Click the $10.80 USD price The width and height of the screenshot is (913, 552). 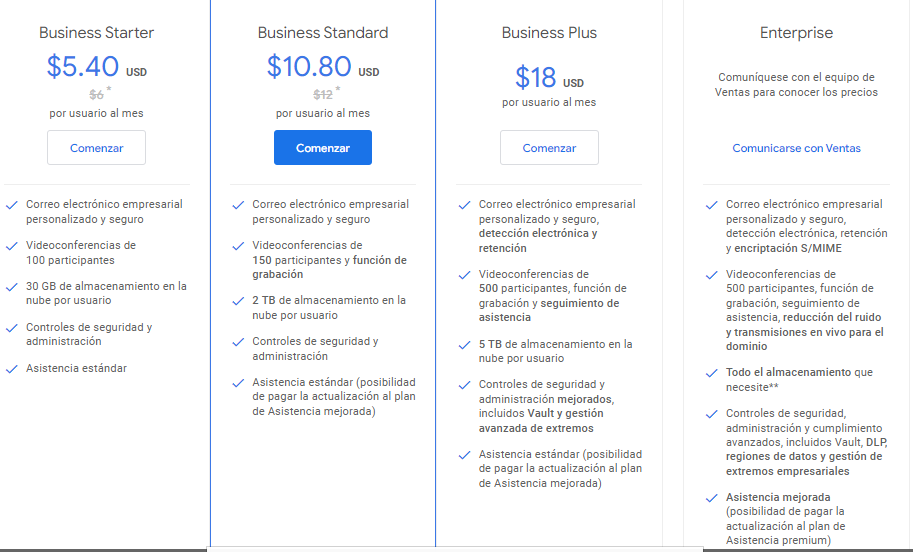(x=310, y=67)
